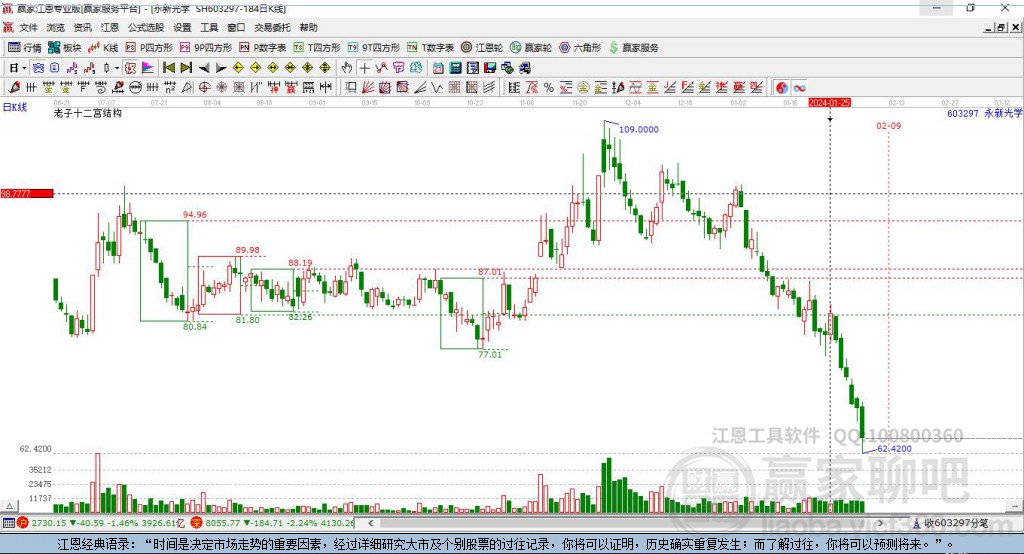This screenshot has height=554, width=1024.
Task: Click the infinity symbol icon
Action: pyautogui.click(x=799, y=88)
